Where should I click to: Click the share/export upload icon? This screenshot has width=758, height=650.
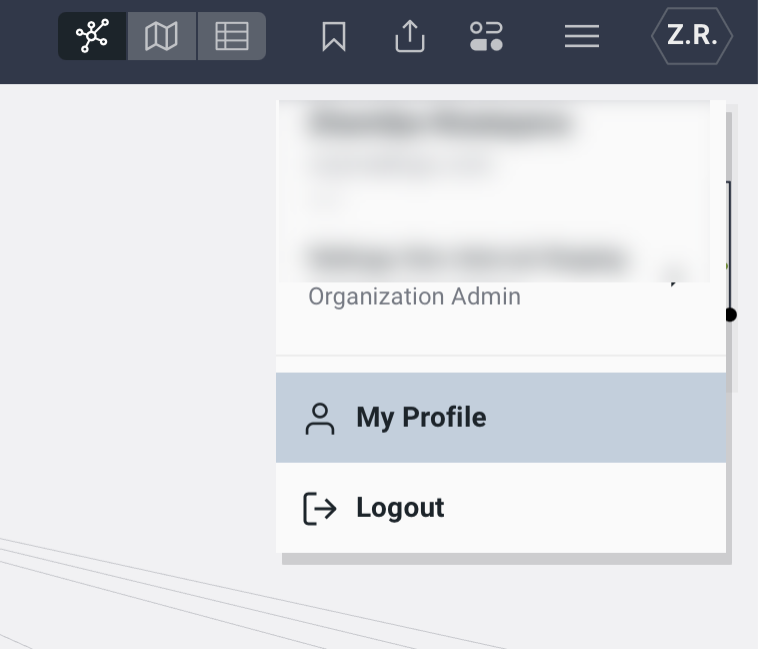click(x=410, y=37)
